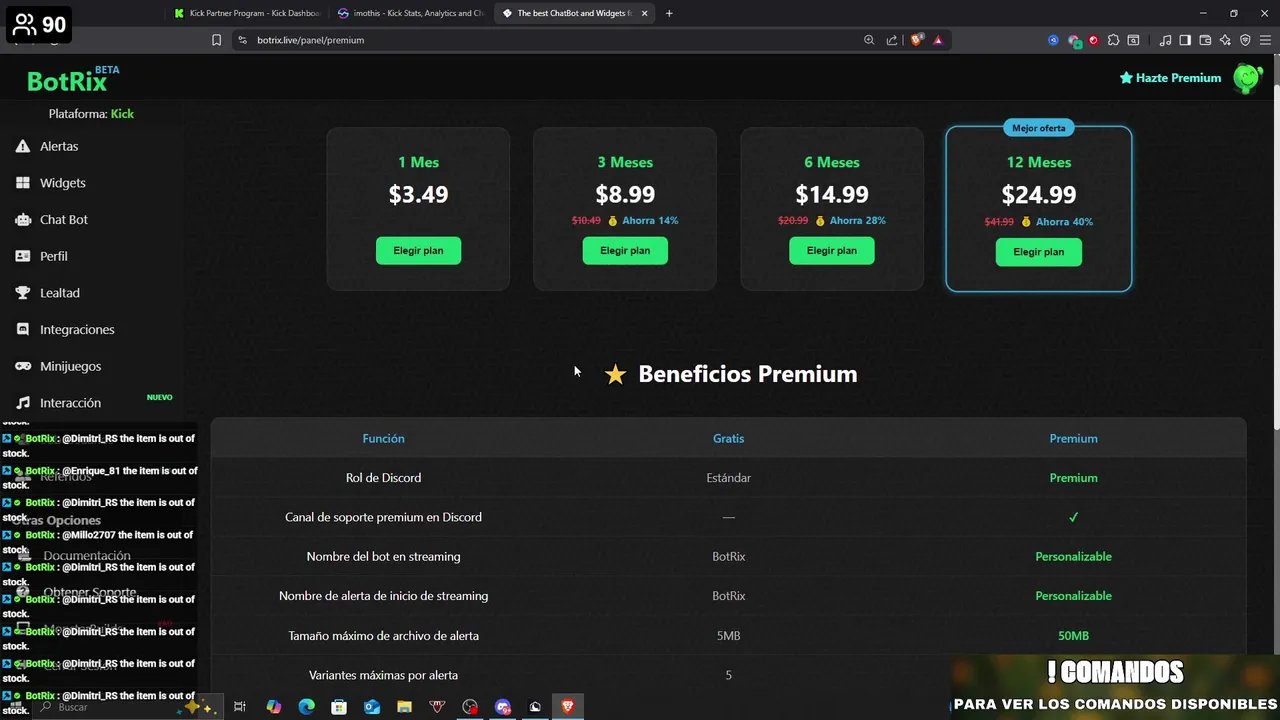1280x720 pixels.
Task: Open Outlook from the taskbar
Action: pyautogui.click(x=372, y=707)
